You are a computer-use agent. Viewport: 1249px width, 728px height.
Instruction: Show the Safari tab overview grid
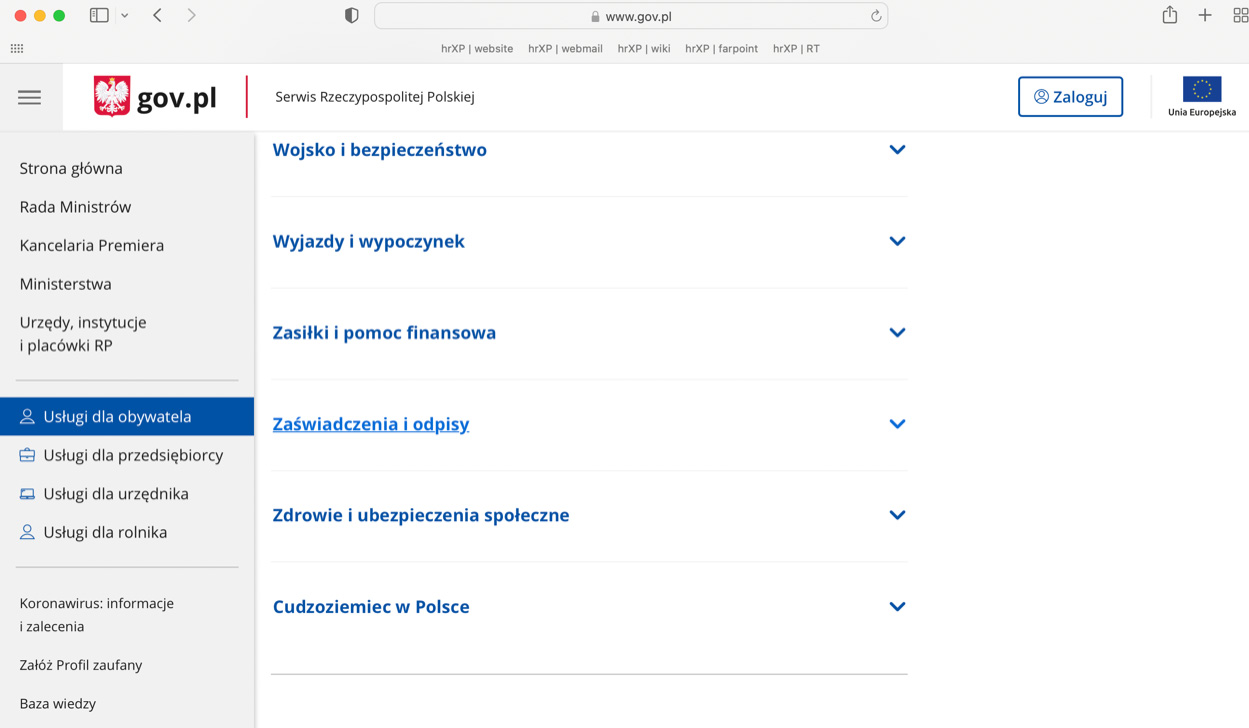click(x=1240, y=15)
